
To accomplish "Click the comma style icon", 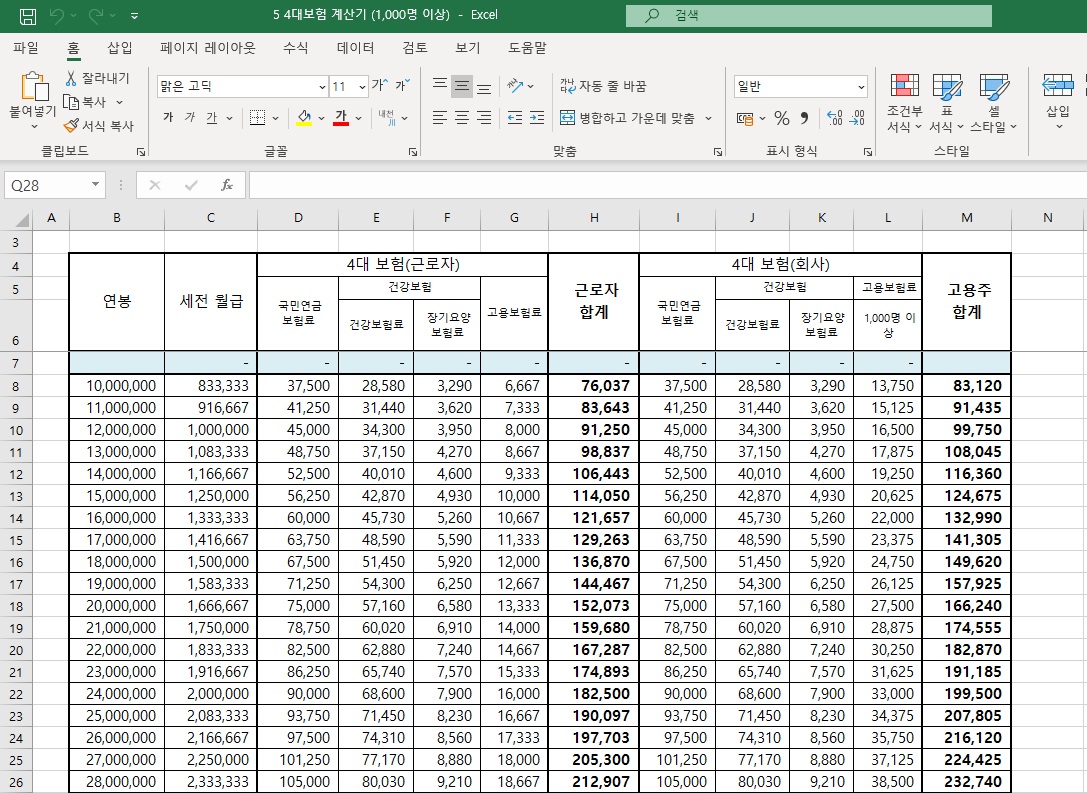I will (804, 118).
